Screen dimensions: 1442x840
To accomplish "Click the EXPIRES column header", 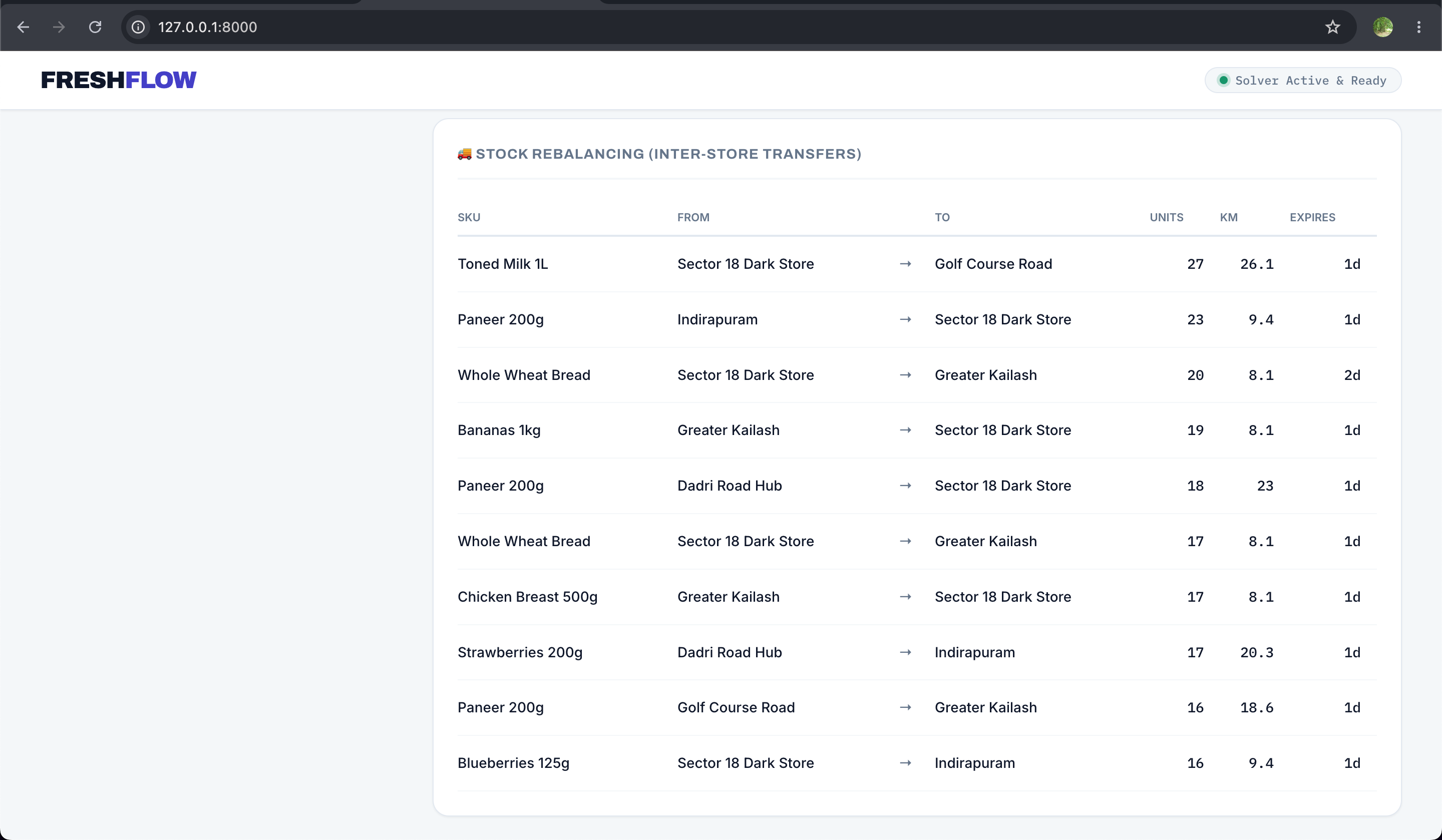I will tap(1312, 217).
